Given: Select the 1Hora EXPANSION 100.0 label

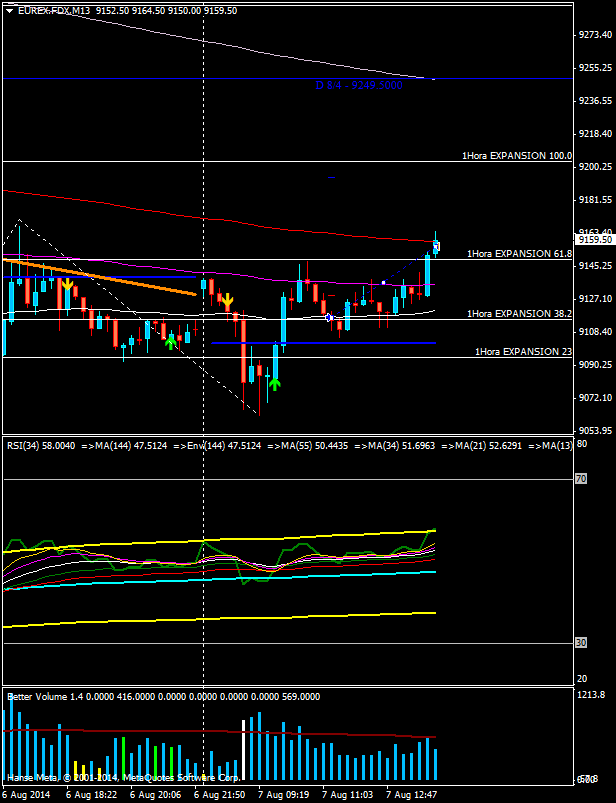Looking at the screenshot, I should point(516,156).
